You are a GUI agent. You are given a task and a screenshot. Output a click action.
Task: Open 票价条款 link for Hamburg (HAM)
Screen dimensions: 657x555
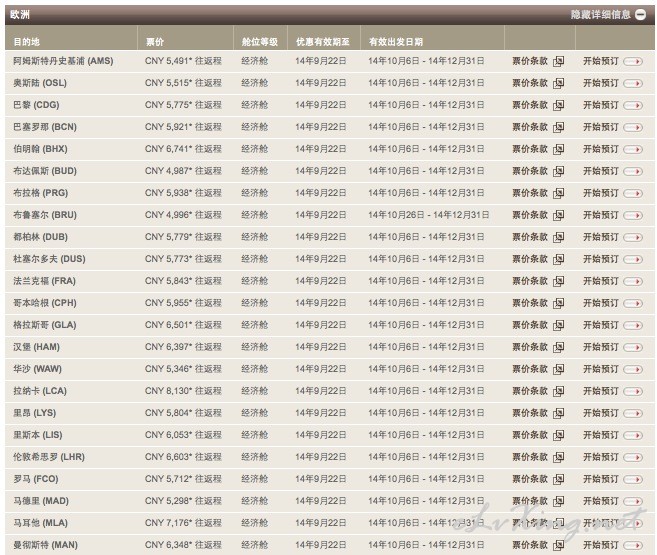[x=530, y=347]
